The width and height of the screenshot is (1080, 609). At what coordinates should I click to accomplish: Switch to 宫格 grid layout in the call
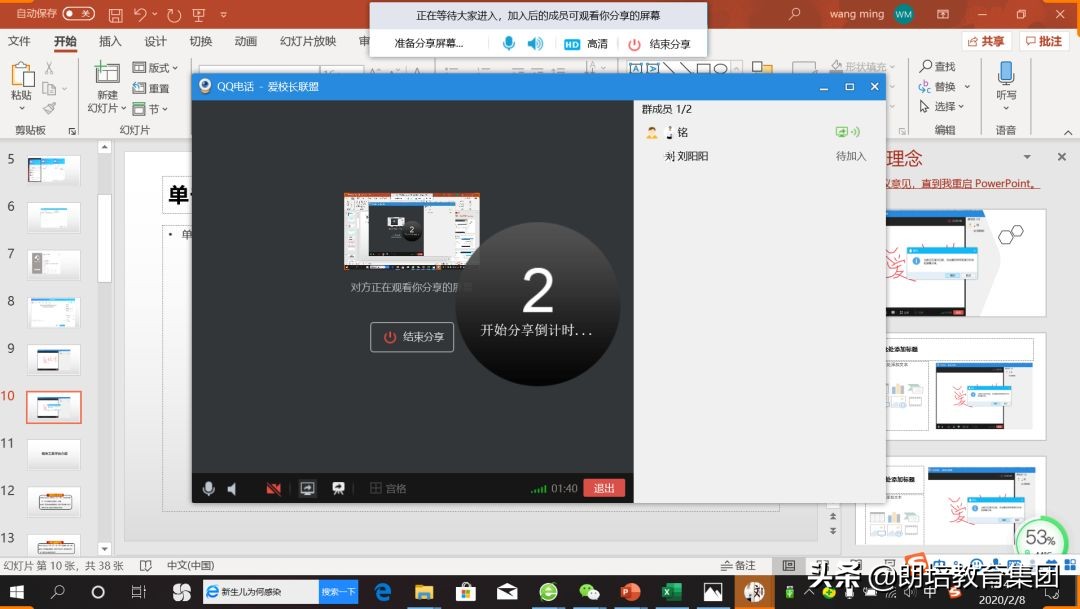click(x=386, y=488)
